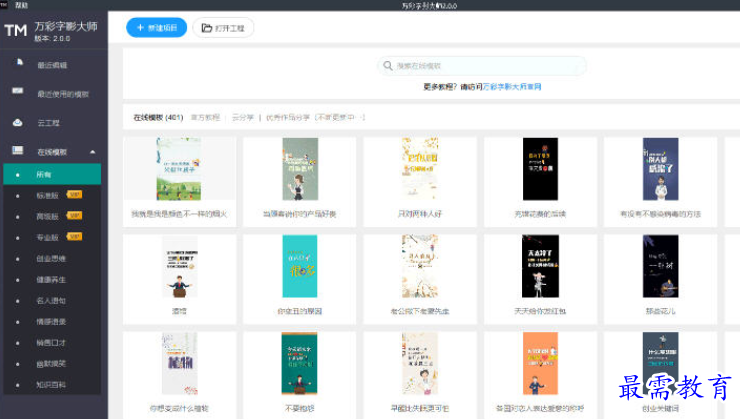Open the 那些花儿 guitar template thumbnail

(661, 267)
